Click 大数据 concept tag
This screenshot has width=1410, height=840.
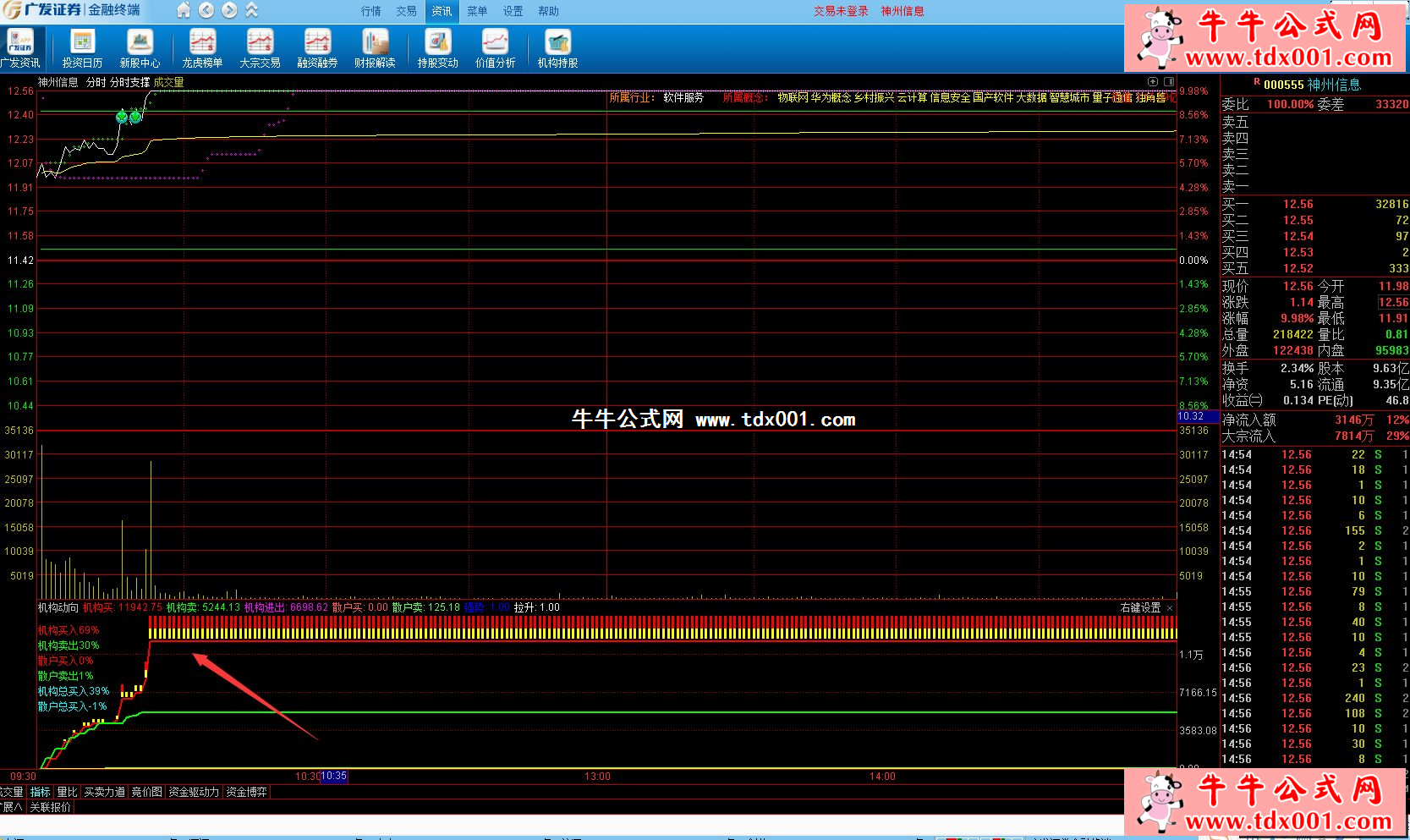(1031, 97)
